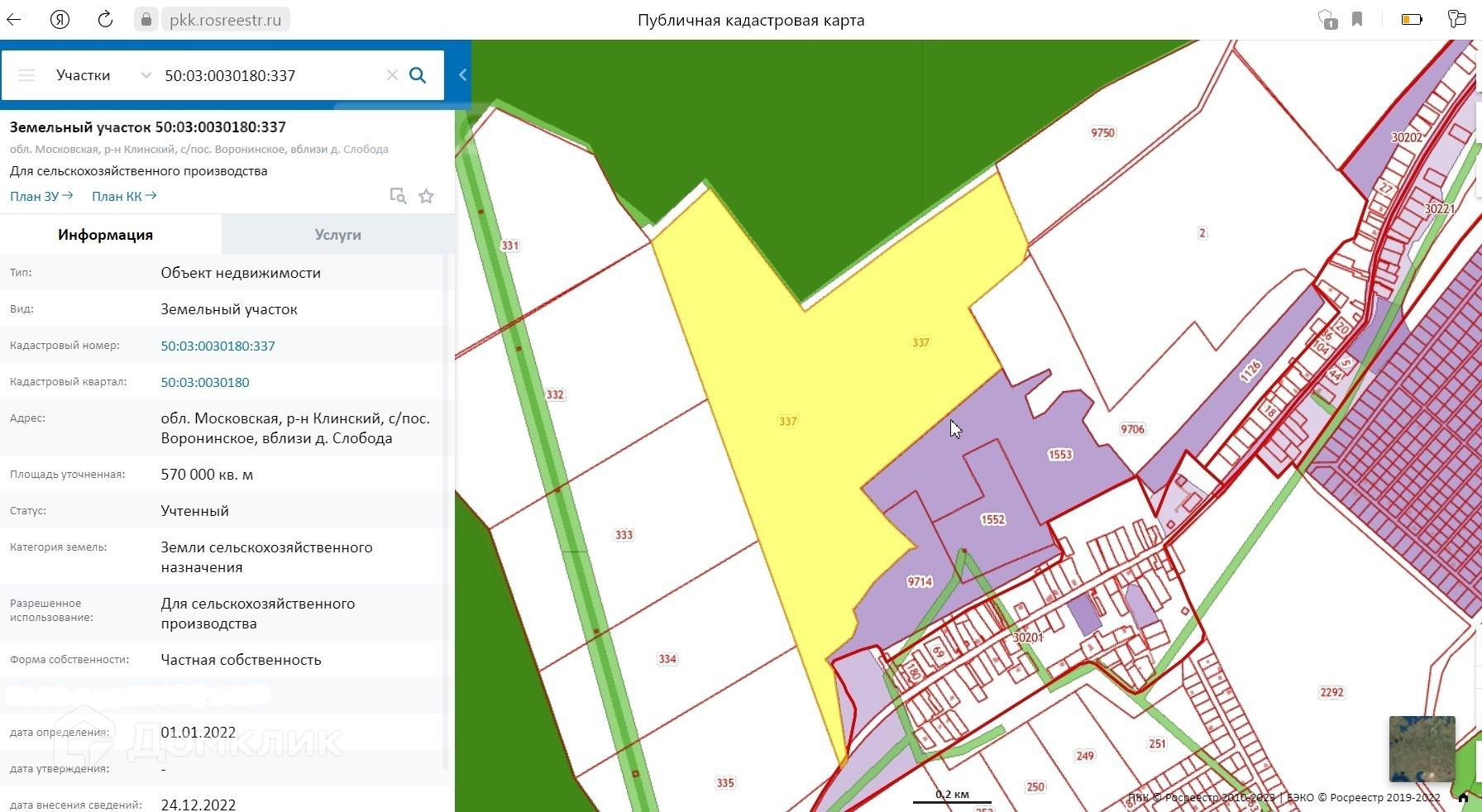Image resolution: width=1482 pixels, height=812 pixels.
Task: Toggle the browser bookmark icon
Action: click(x=1357, y=20)
